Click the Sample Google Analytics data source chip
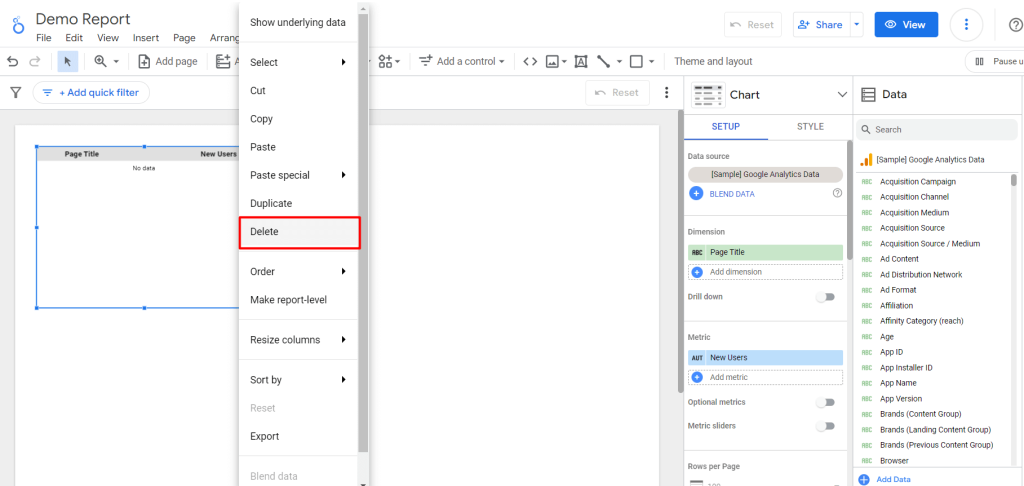The image size is (1024, 486). (x=765, y=174)
